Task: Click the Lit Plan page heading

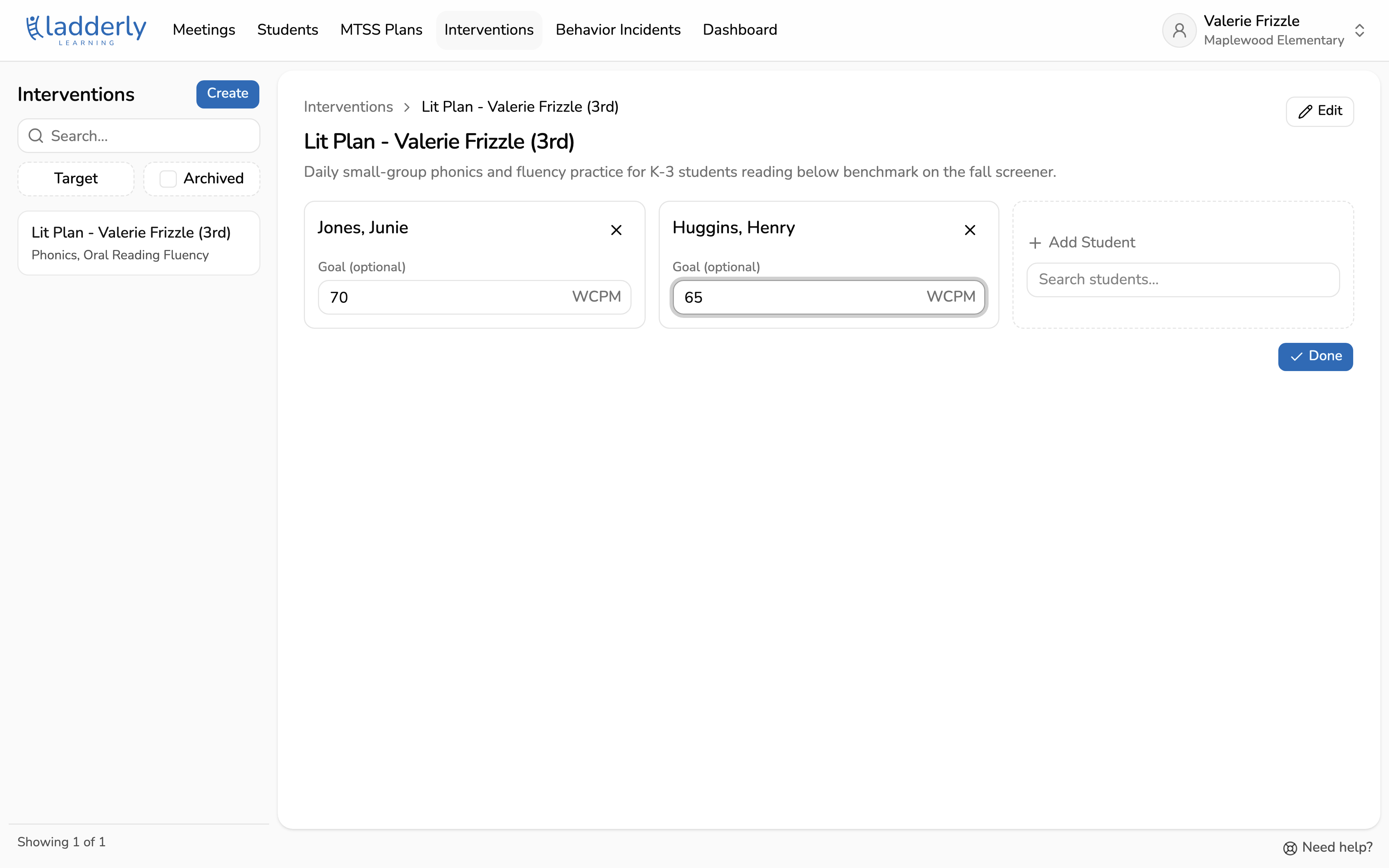Action: (439, 142)
